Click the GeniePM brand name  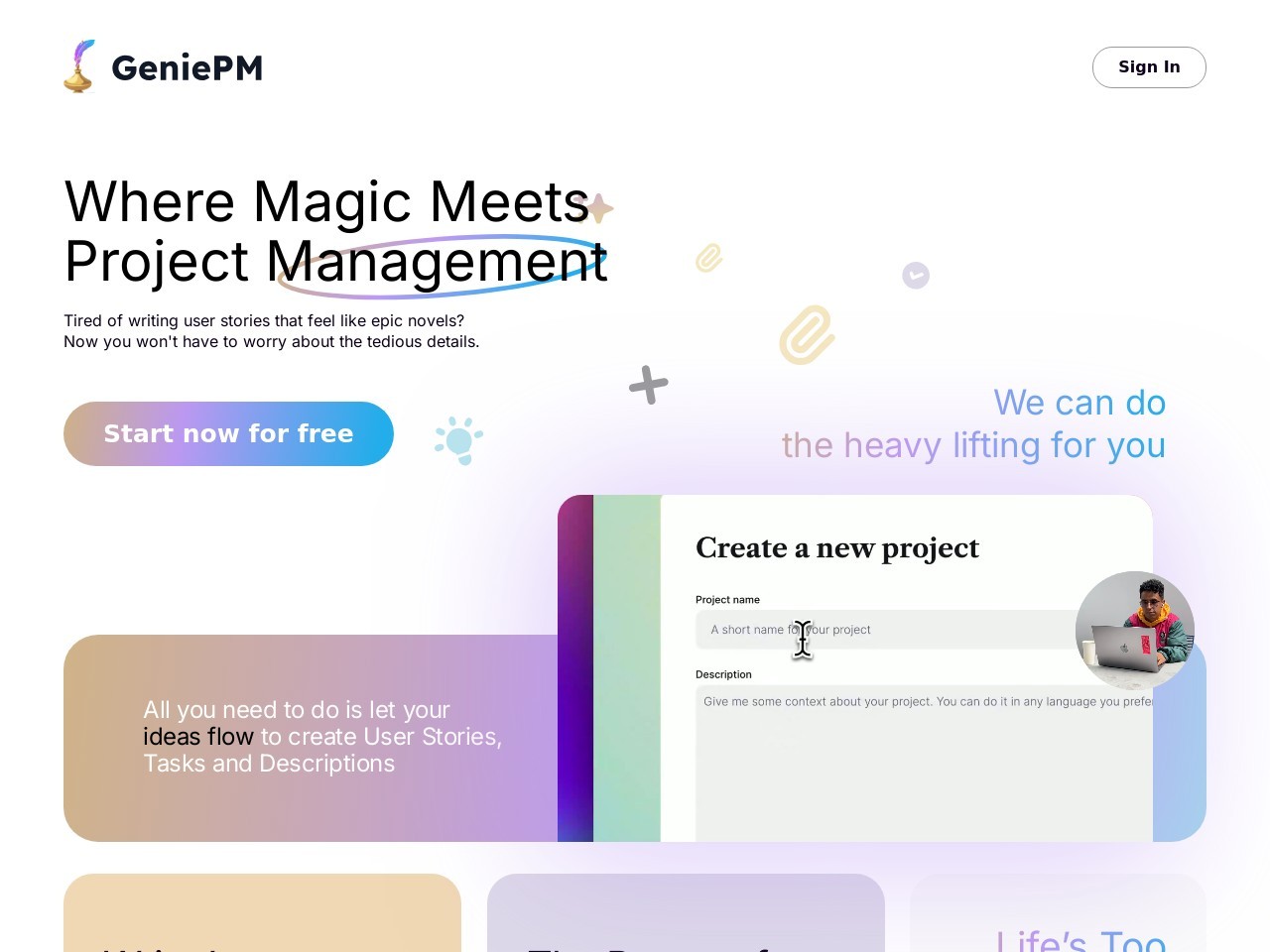(187, 67)
